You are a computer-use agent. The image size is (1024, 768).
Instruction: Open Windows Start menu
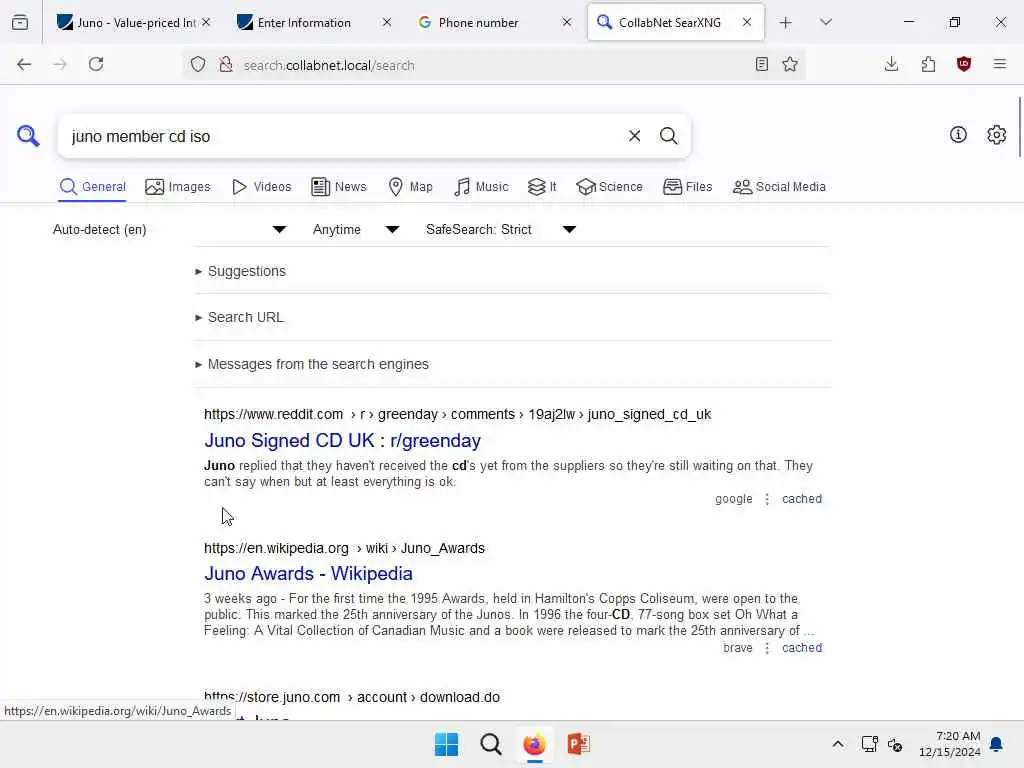click(x=447, y=744)
